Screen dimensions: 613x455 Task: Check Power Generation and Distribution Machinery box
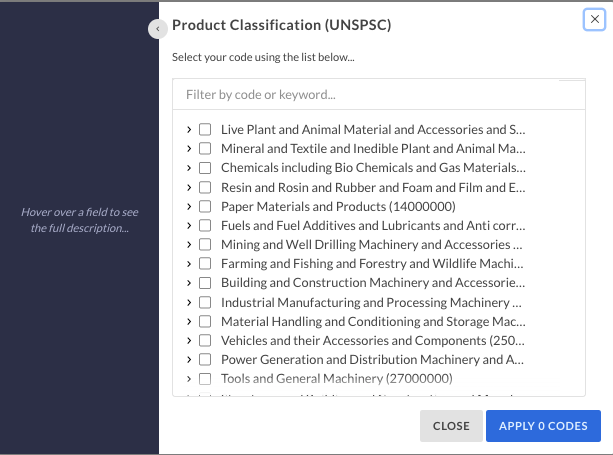[x=205, y=359]
